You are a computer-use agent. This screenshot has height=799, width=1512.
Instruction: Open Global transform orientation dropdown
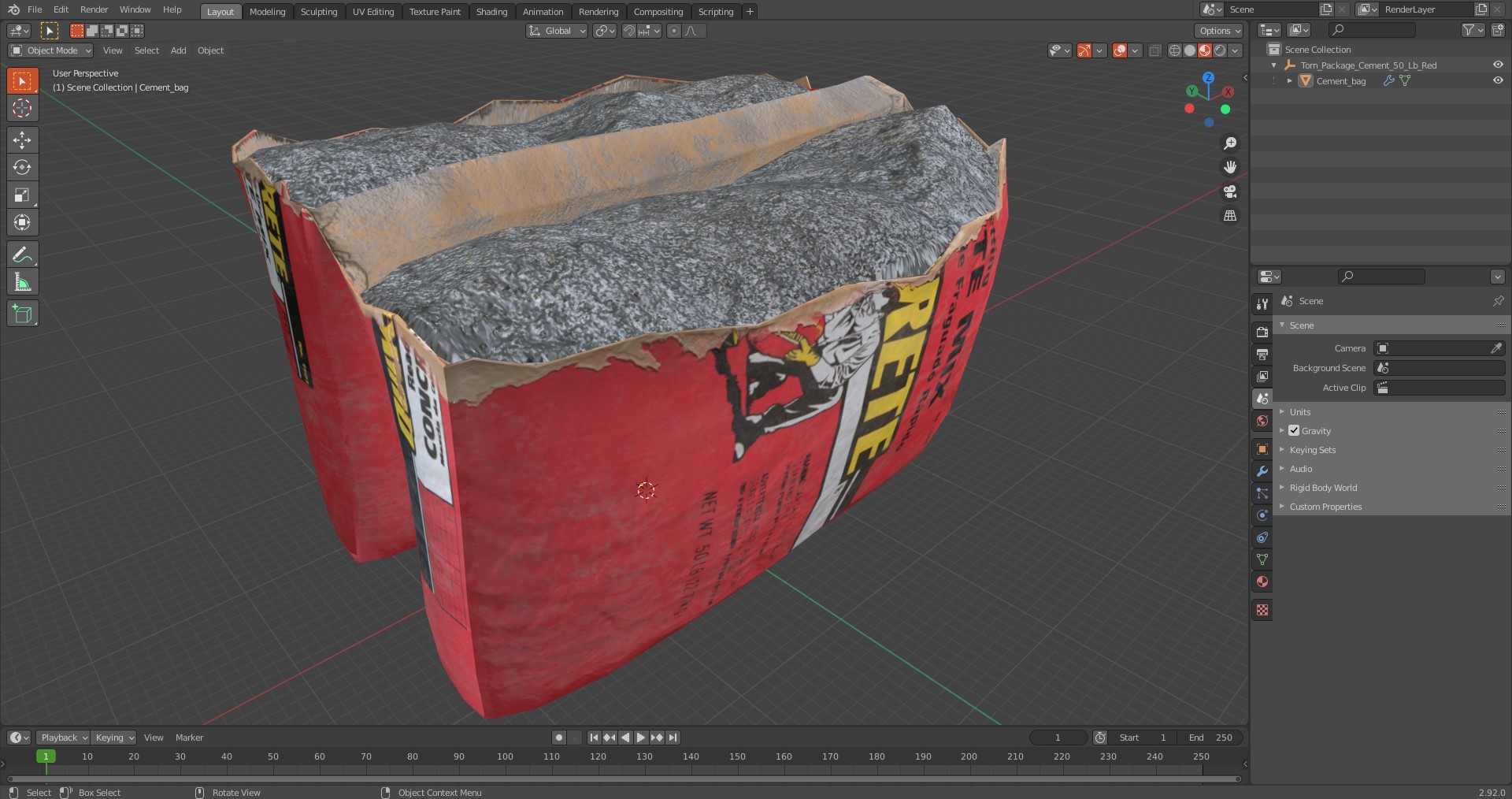click(x=557, y=31)
